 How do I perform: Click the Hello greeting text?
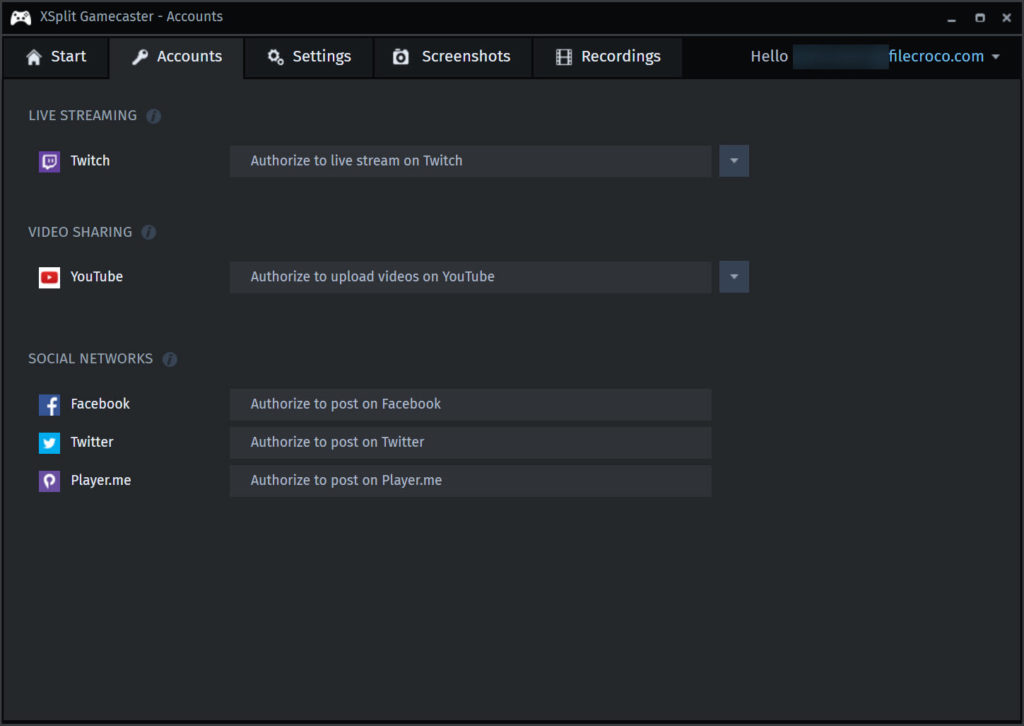(x=769, y=57)
